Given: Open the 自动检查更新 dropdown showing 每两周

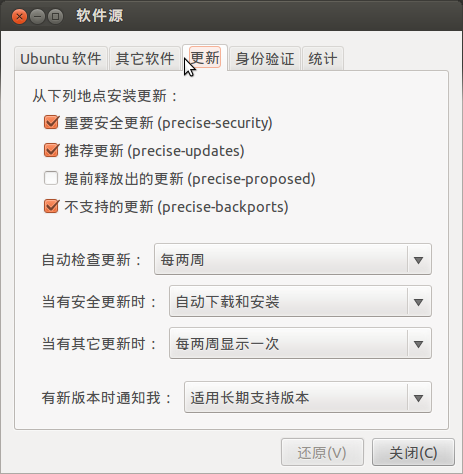Looking at the screenshot, I should 293,259.
